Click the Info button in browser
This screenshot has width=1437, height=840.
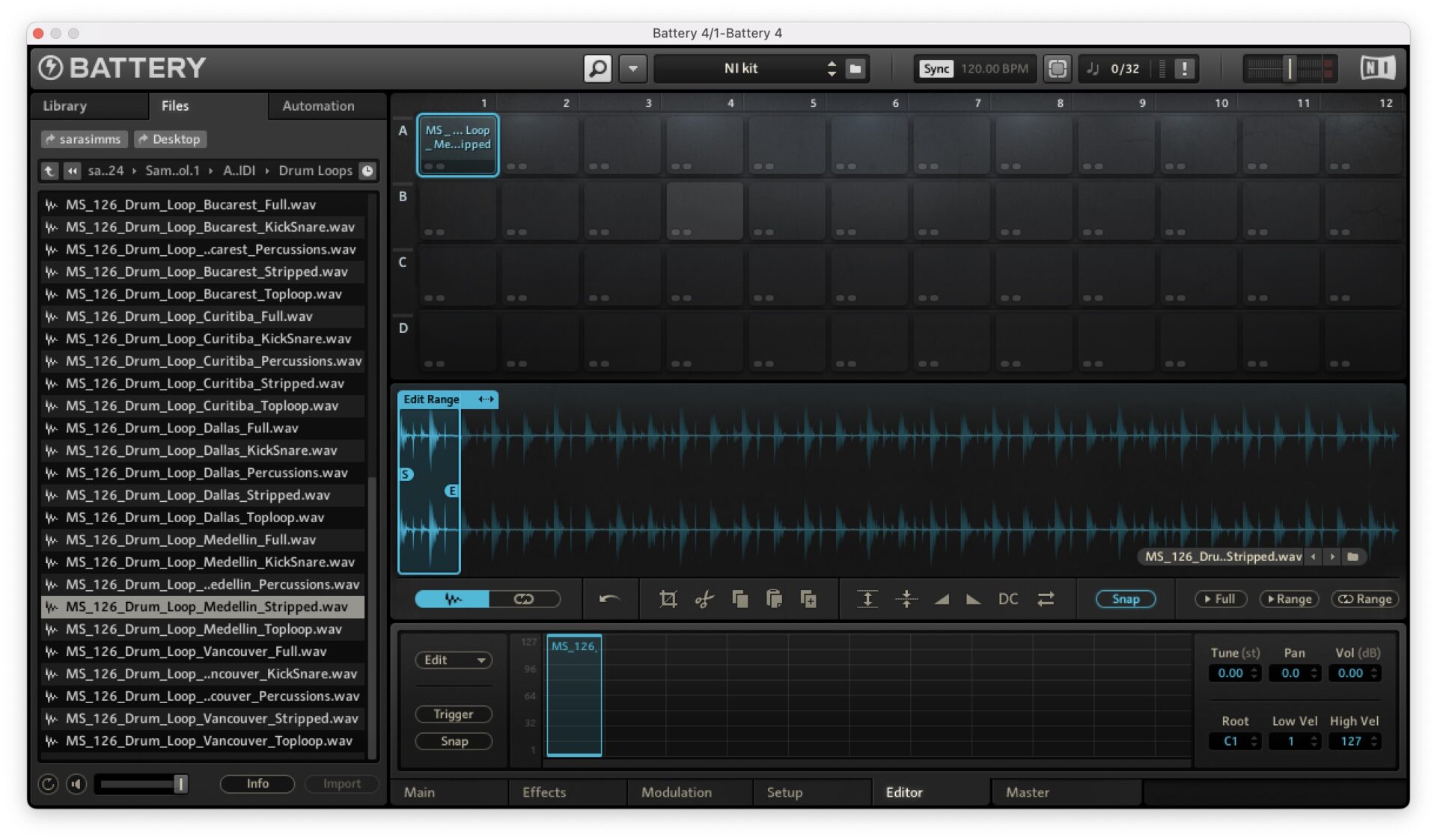point(257,784)
